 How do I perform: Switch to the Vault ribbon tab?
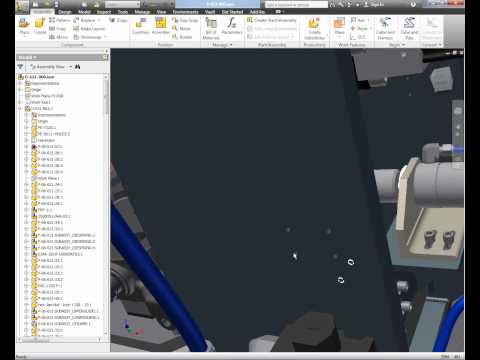coord(210,12)
